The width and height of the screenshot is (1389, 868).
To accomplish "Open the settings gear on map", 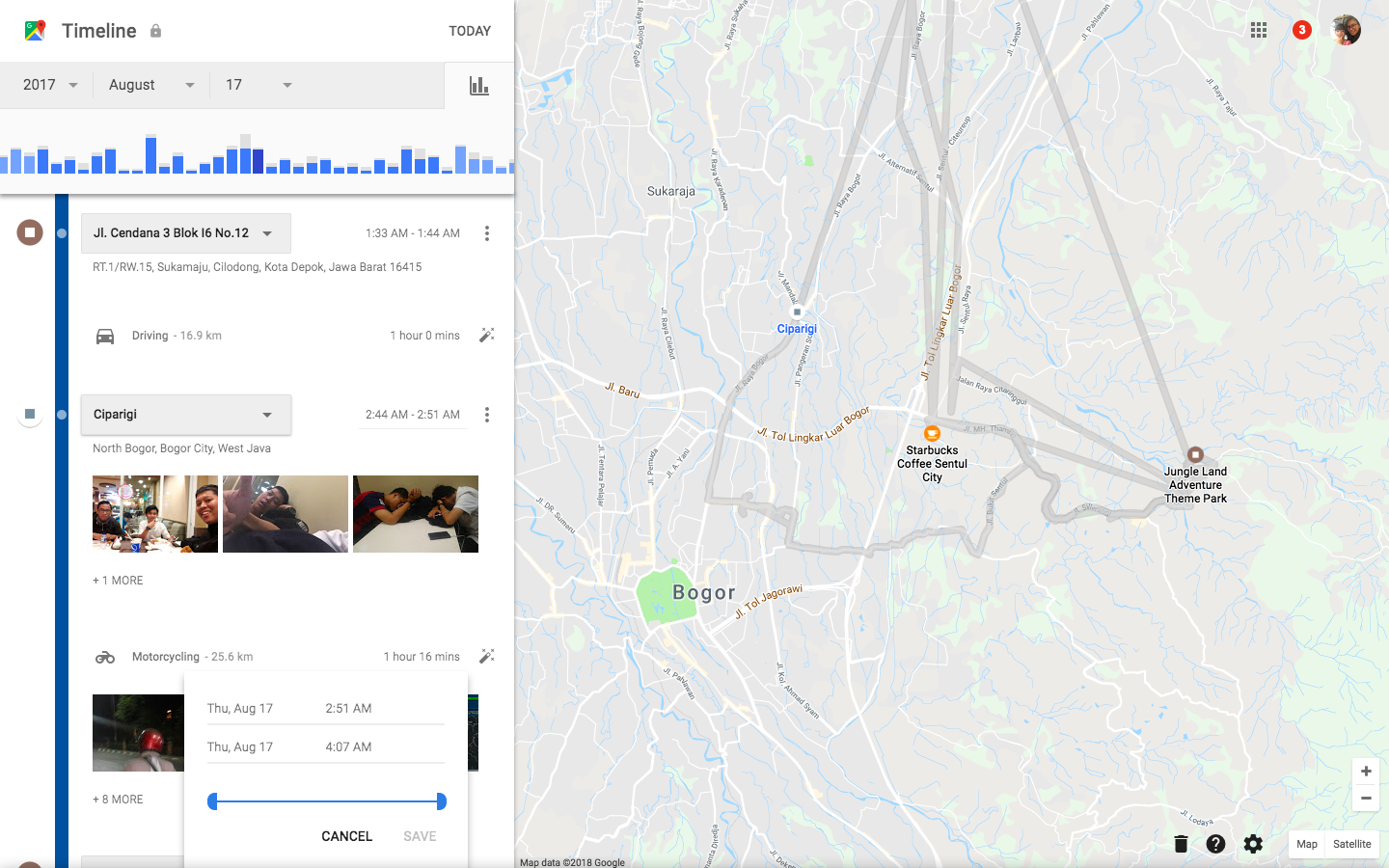I will 1253,844.
